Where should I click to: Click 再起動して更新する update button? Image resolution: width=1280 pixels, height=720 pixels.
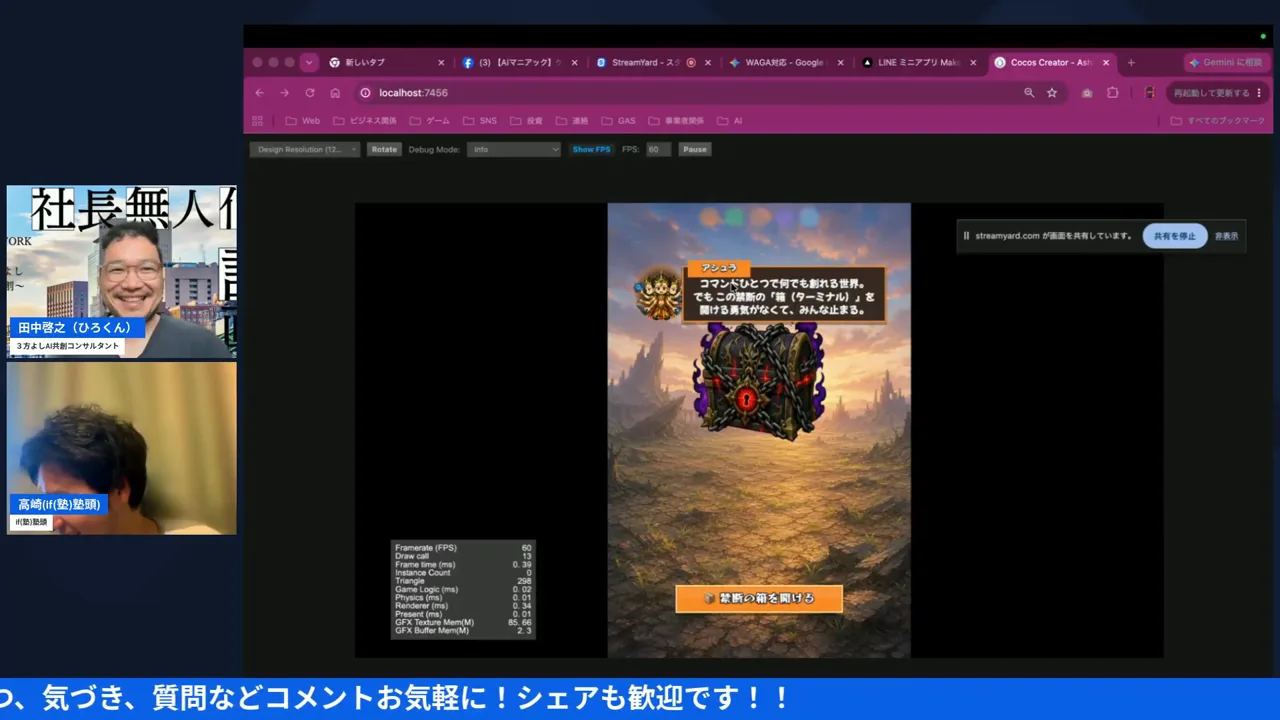coord(1217,93)
